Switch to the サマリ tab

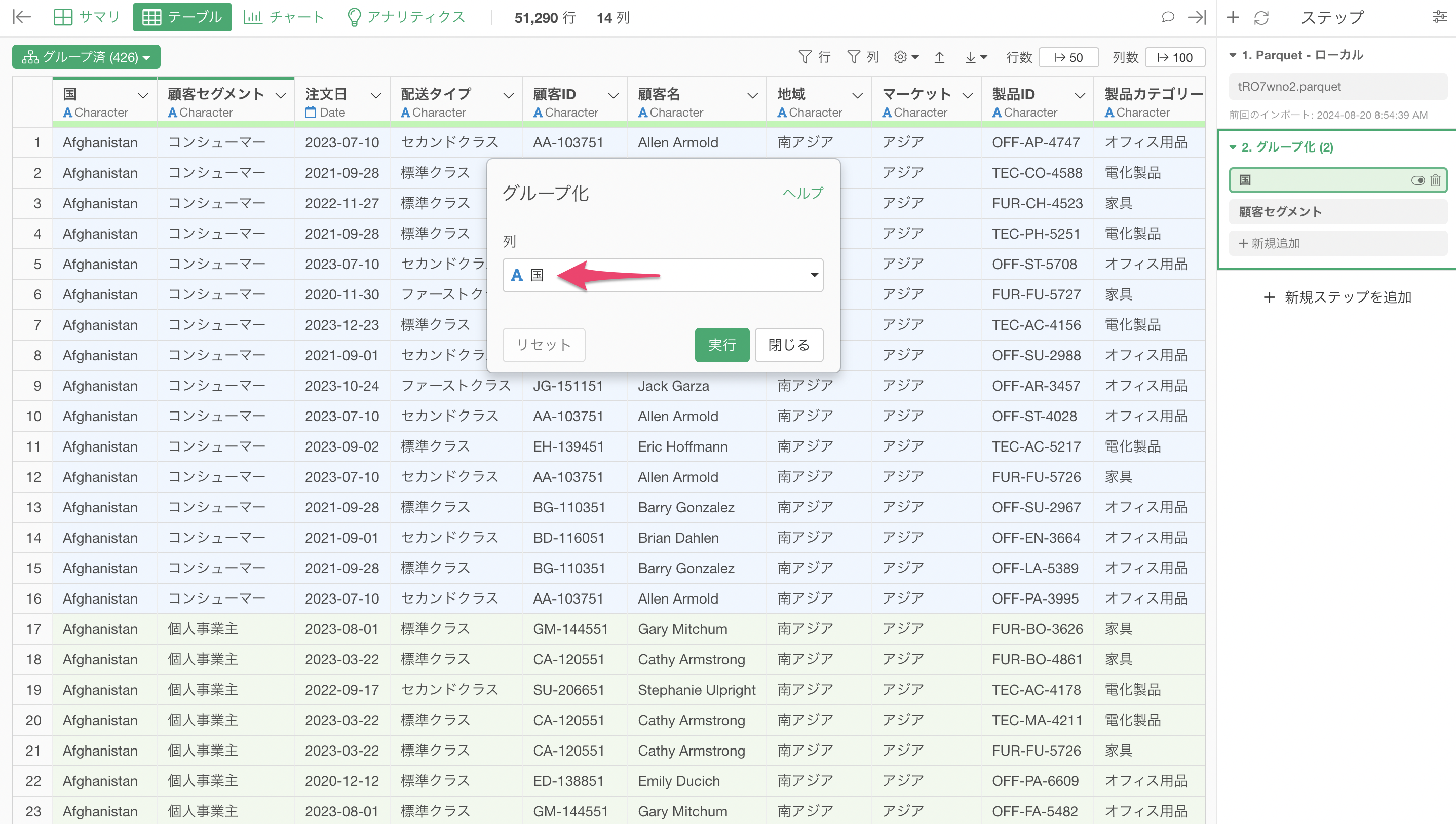click(87, 17)
